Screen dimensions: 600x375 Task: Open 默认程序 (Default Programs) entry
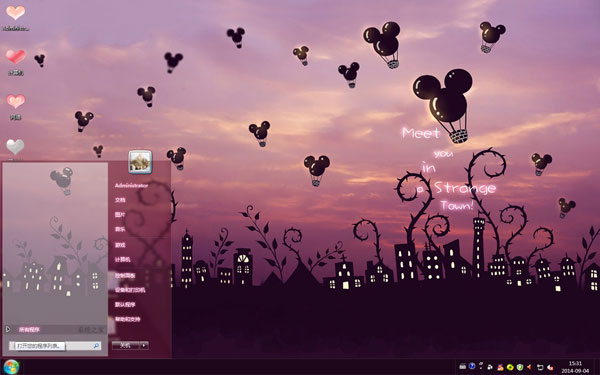pyautogui.click(x=125, y=305)
